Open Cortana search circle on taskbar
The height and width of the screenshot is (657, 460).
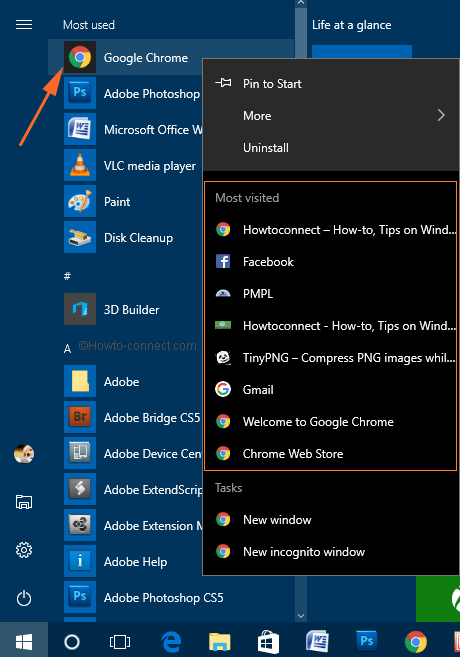pos(72,641)
